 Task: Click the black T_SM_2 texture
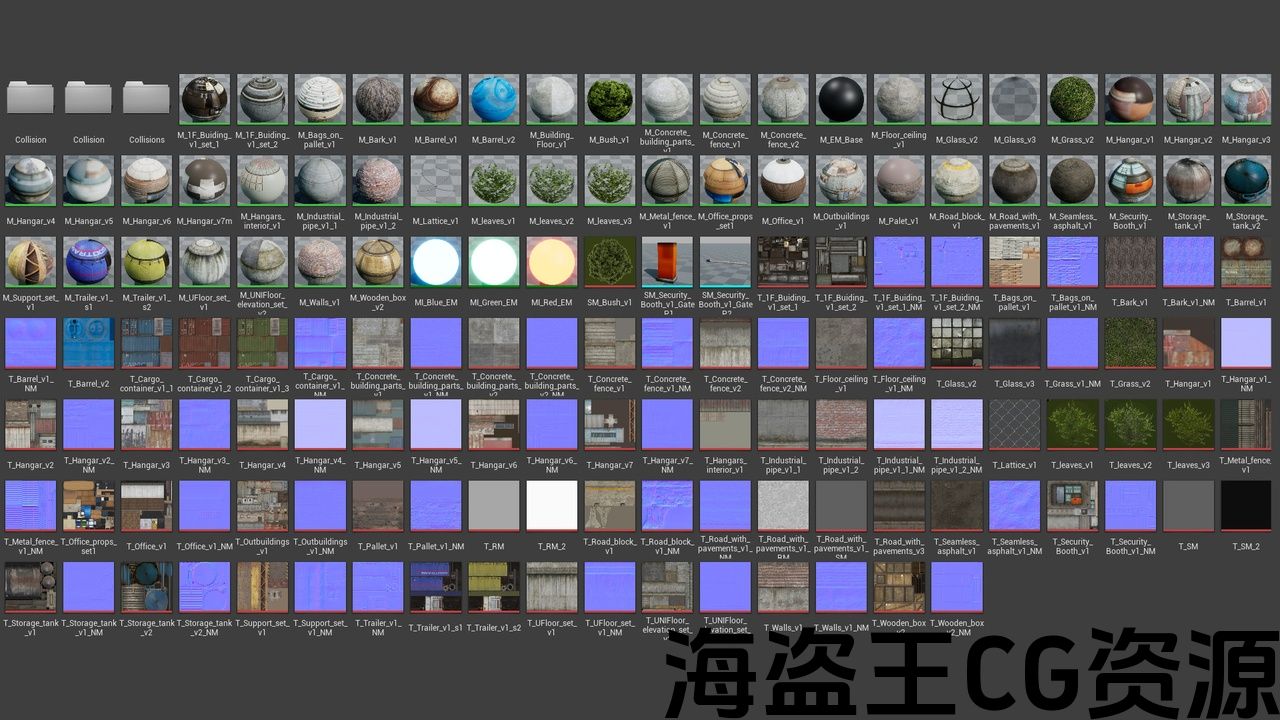pyautogui.click(x=1246, y=506)
